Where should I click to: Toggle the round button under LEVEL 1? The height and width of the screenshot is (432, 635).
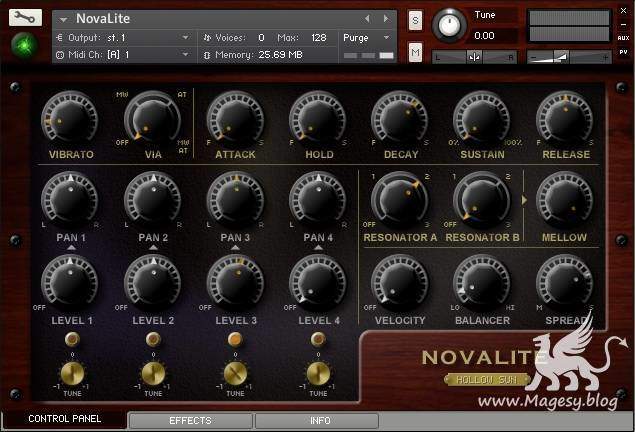point(72,339)
